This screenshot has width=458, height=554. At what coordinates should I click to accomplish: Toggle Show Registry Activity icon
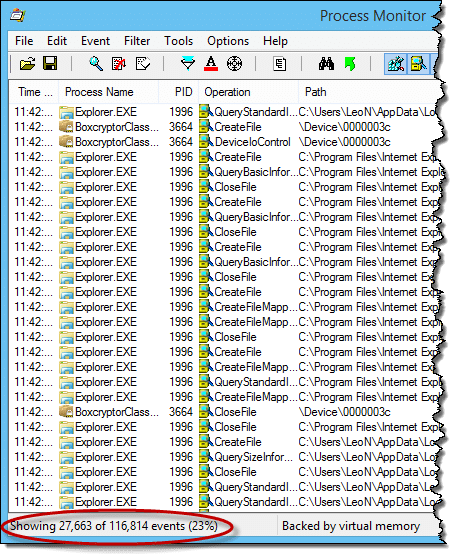pos(395,64)
